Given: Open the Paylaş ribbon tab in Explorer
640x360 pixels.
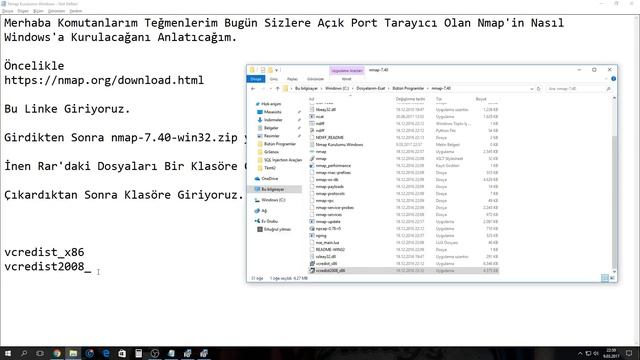Looking at the screenshot, I should [292, 79].
